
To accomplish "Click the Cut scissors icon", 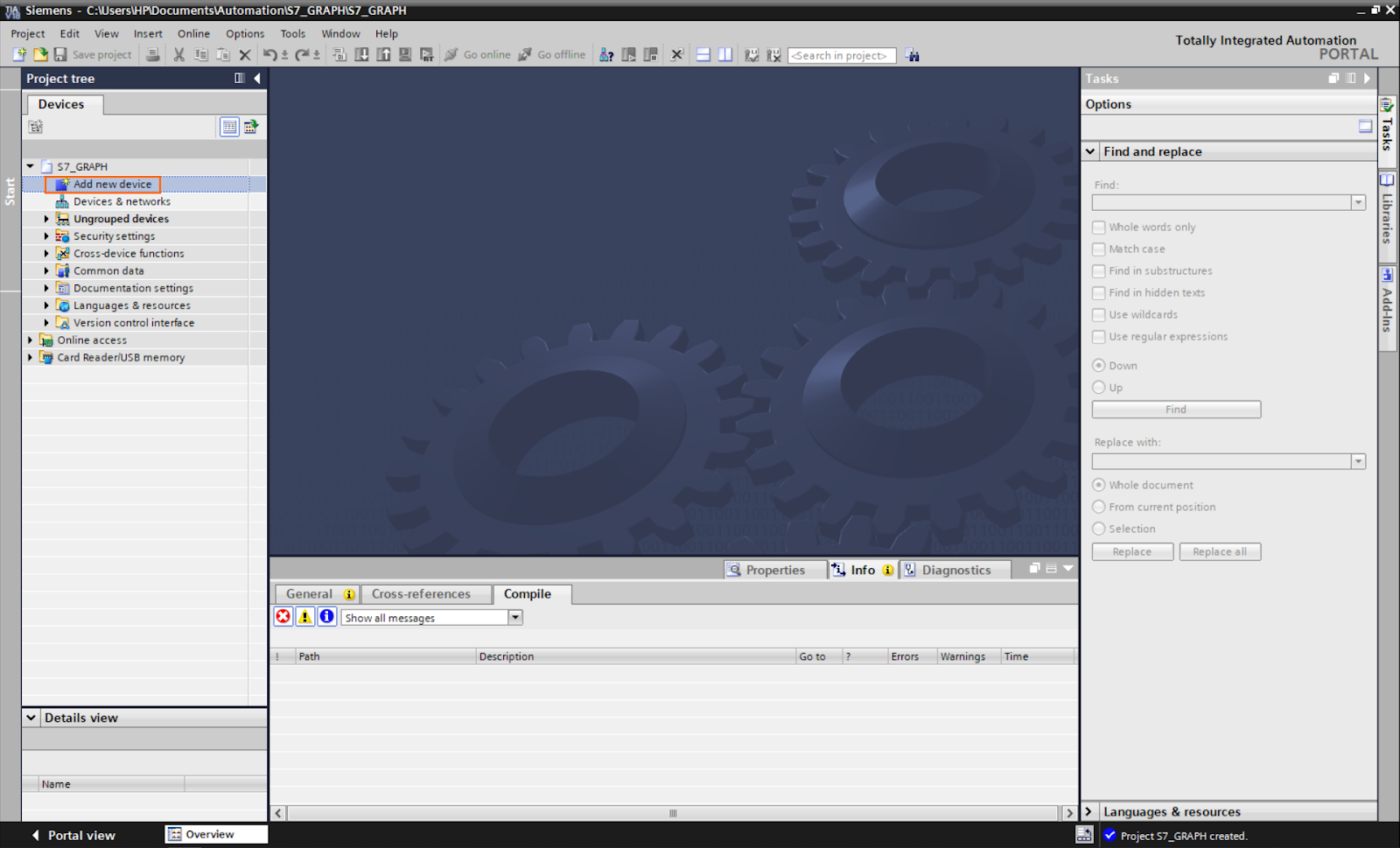I will (x=178, y=54).
